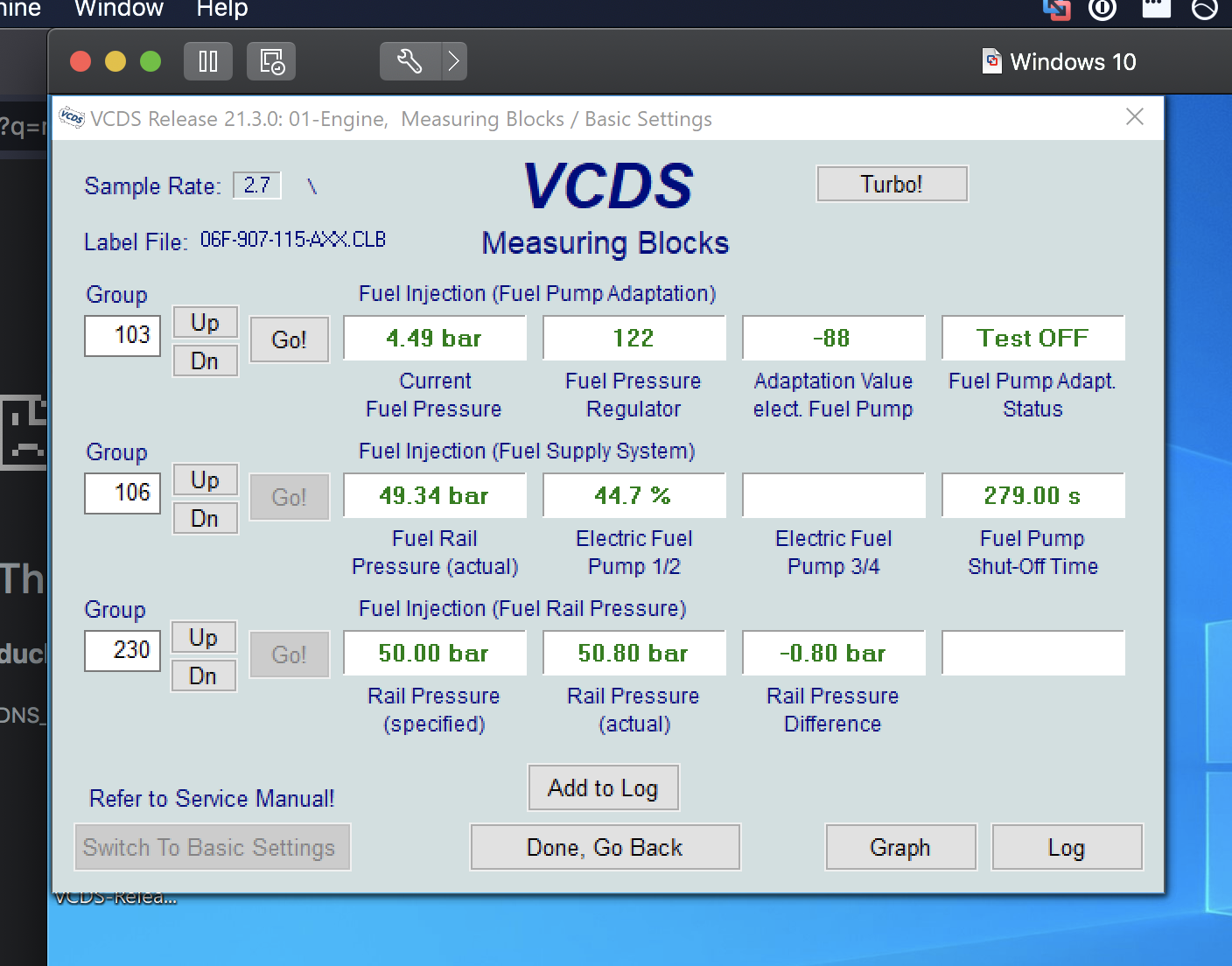The image size is (1232, 966).
Task: Open the wrench settings tool
Action: [410, 61]
